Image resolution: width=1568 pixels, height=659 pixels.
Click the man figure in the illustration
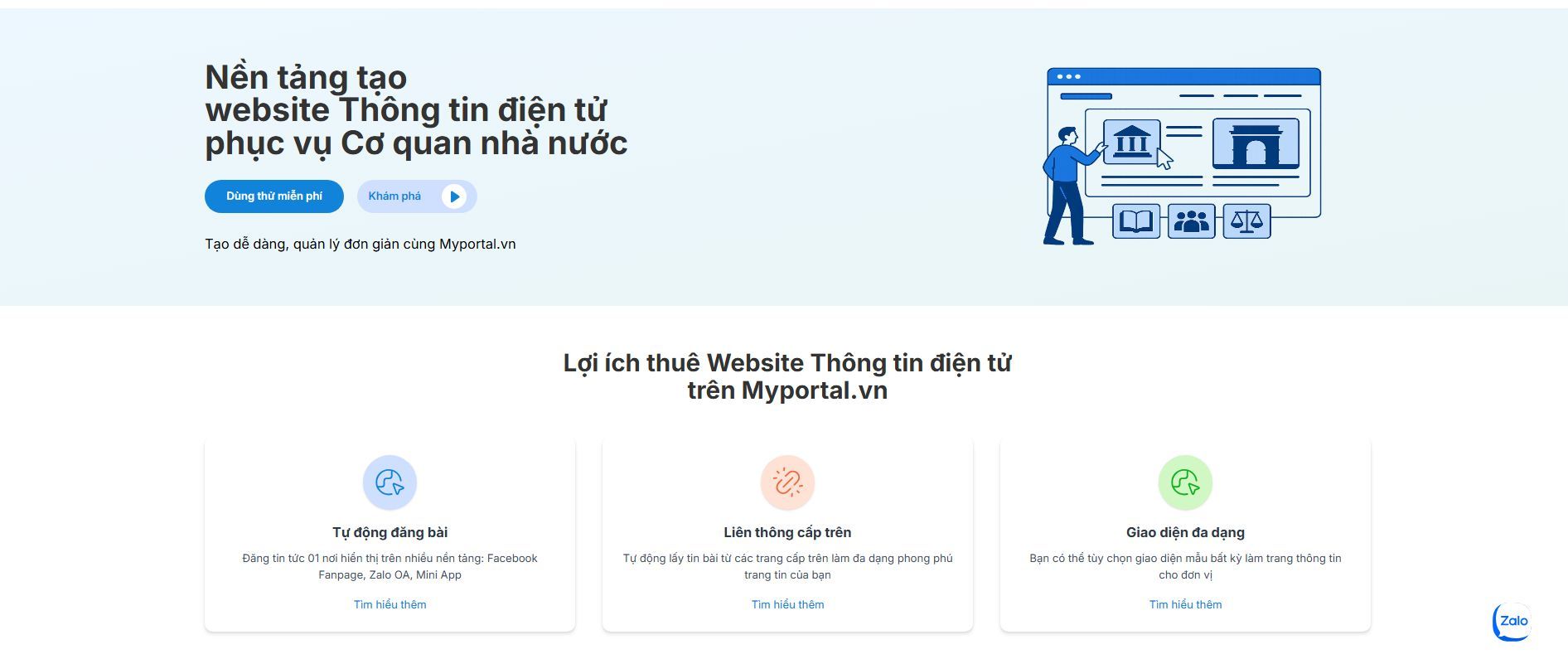point(1065,187)
